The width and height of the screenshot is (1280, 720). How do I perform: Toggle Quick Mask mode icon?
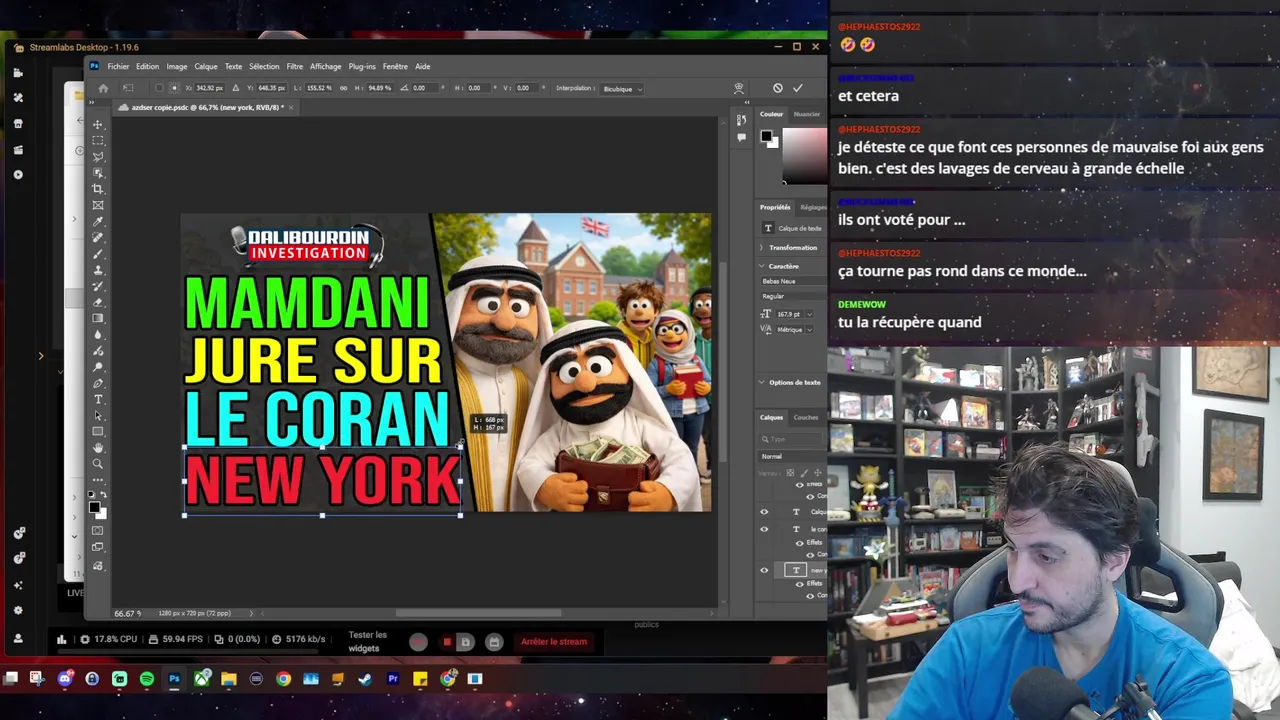tap(98, 531)
